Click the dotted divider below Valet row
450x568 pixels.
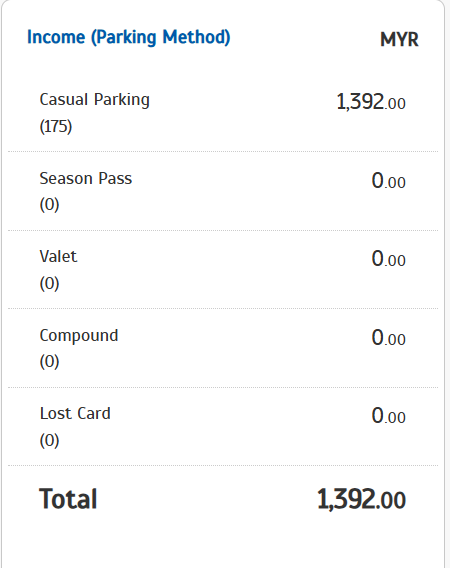[x=223, y=309]
